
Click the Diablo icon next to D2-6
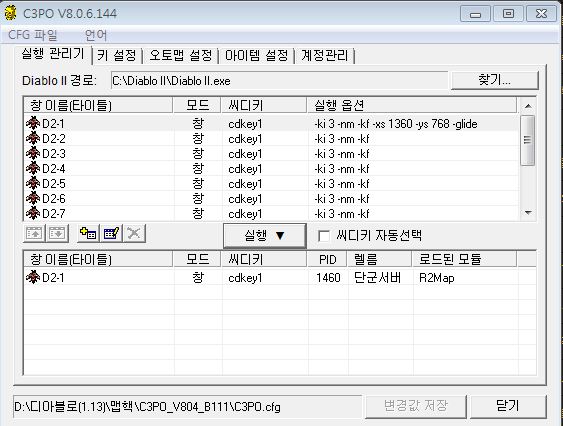click(33, 199)
